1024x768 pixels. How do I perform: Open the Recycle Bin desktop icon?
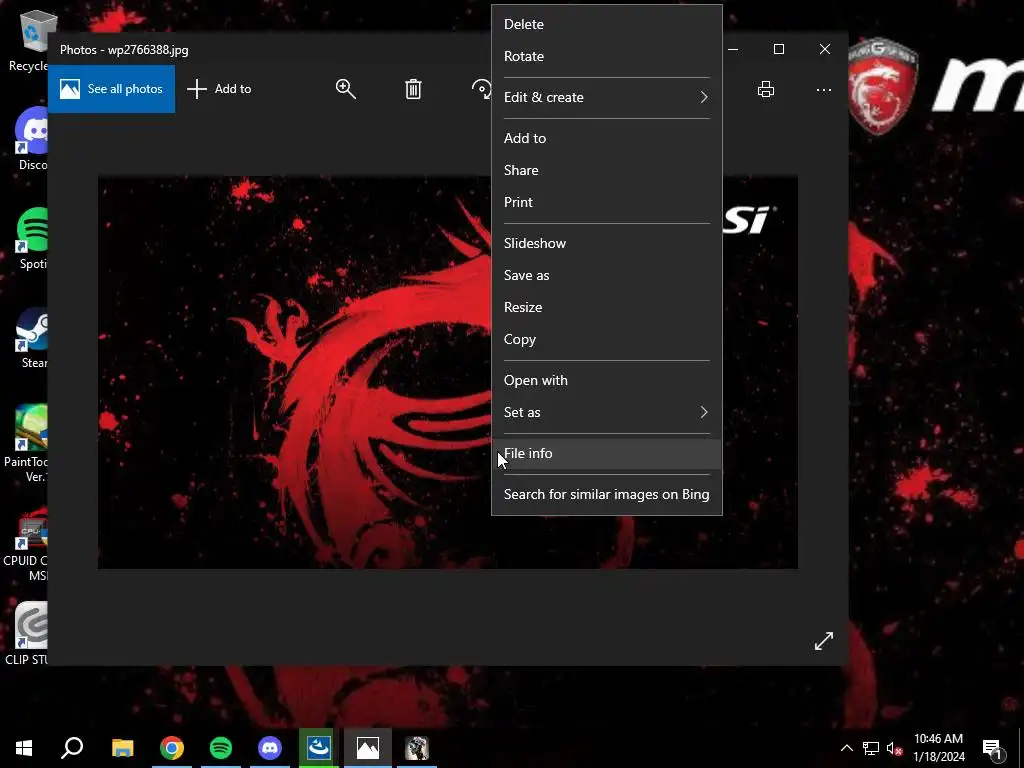point(33,39)
